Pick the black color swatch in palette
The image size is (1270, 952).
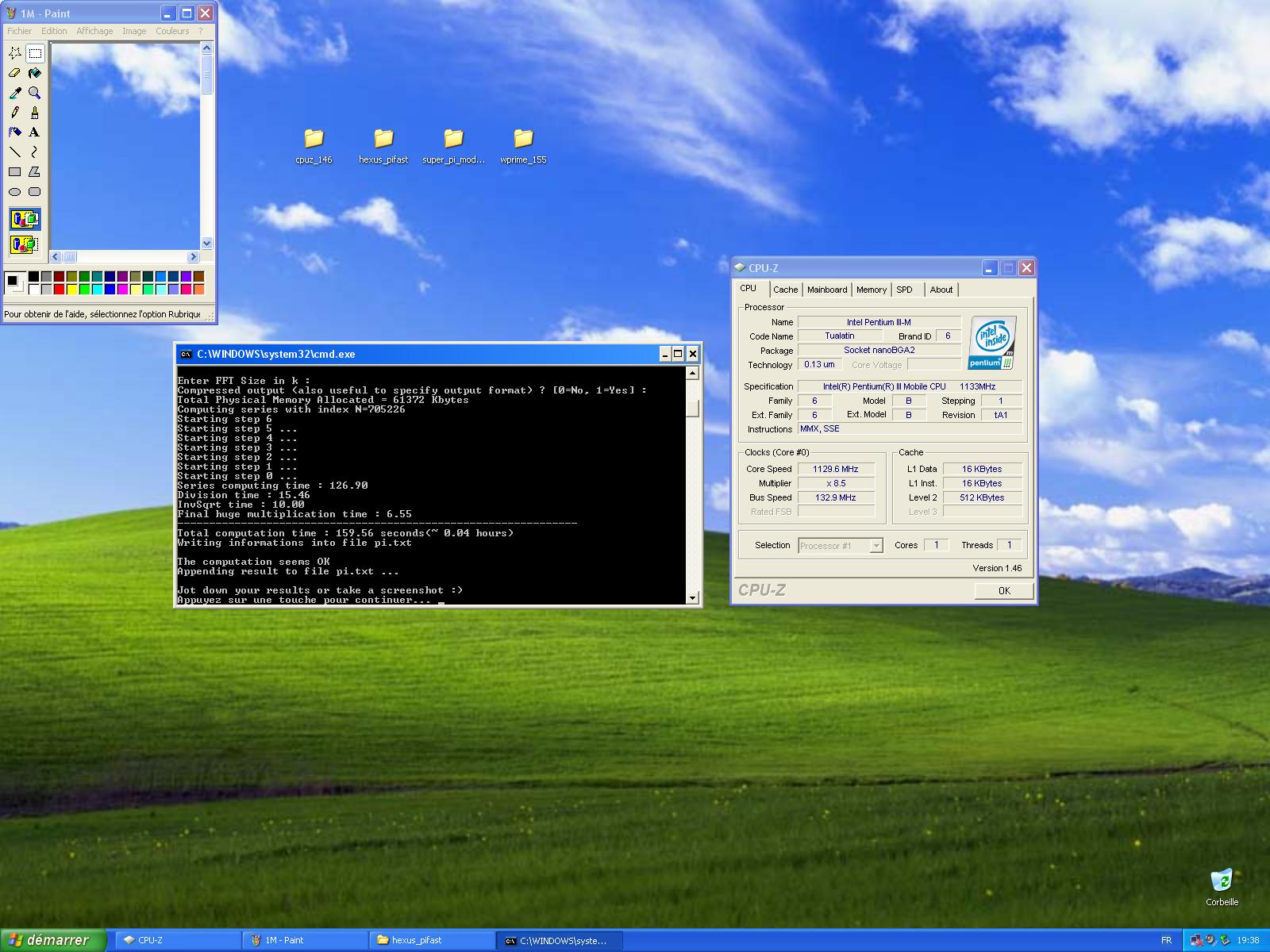33,276
